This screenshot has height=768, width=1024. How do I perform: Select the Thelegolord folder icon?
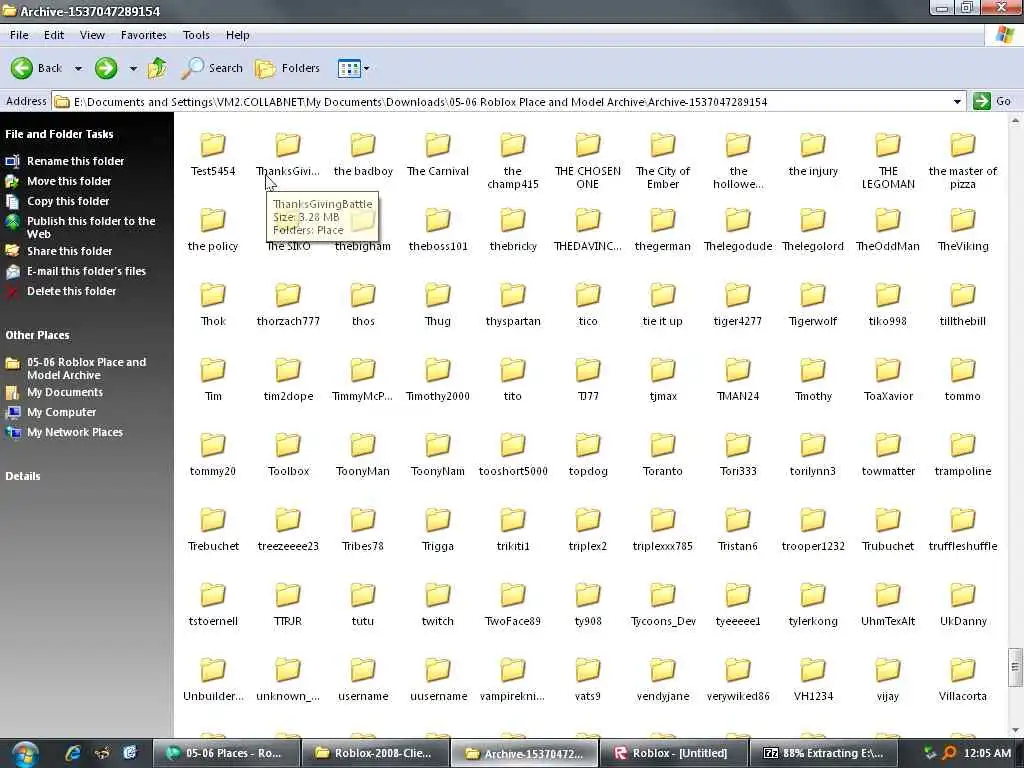(x=813, y=220)
